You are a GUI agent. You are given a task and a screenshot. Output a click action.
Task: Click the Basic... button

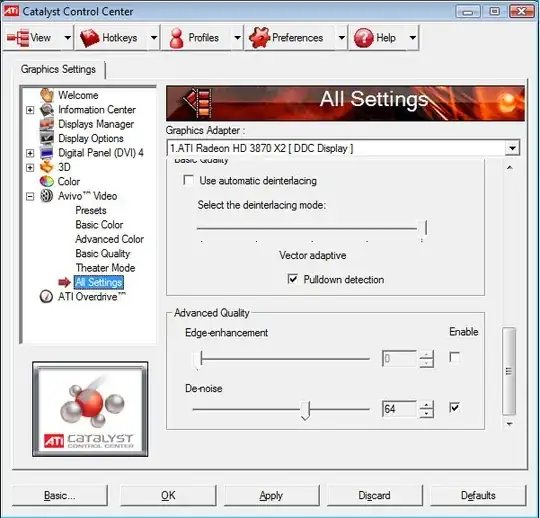60,495
